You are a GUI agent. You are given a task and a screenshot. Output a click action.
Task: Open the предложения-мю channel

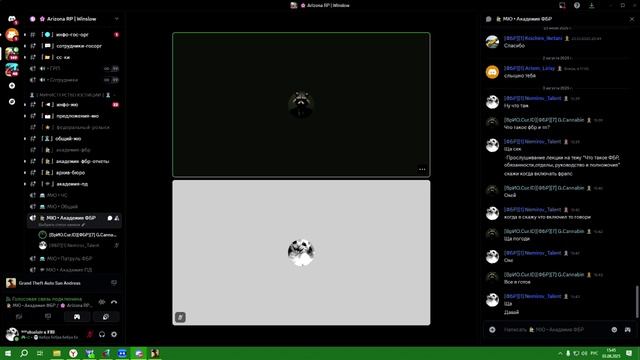pyautogui.click(x=73, y=116)
